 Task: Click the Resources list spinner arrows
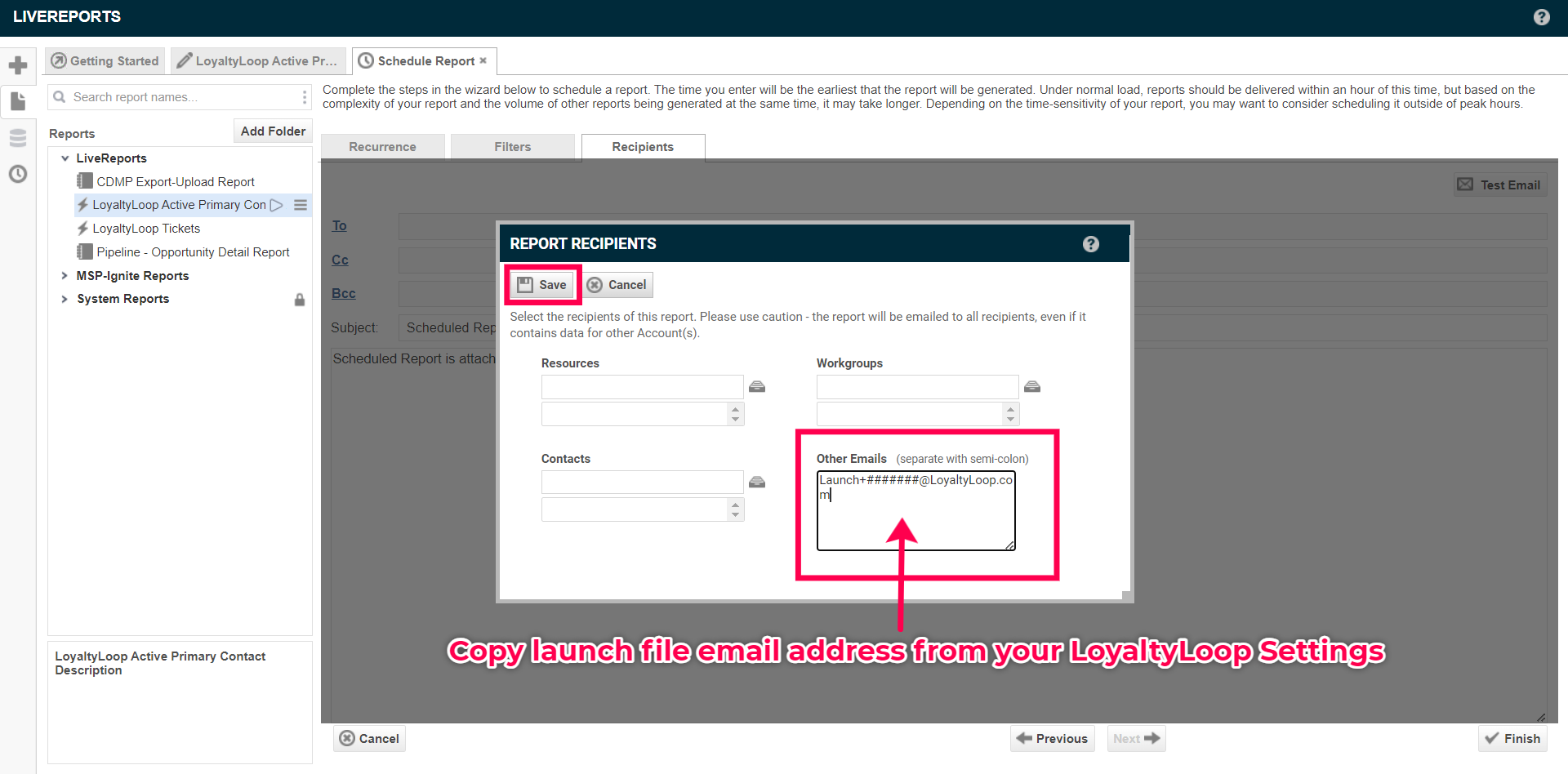[x=736, y=414]
